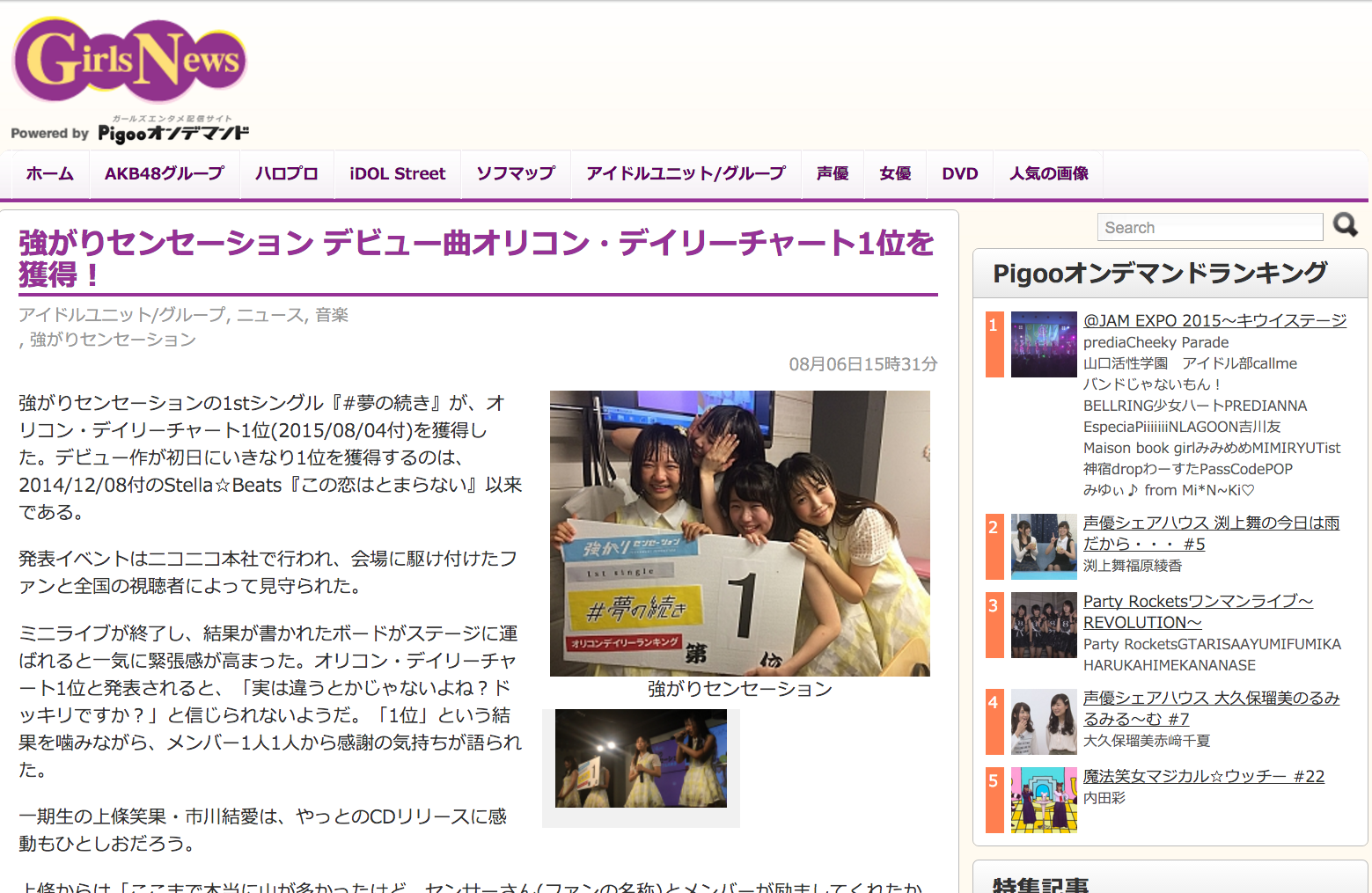Open the 声優 navigation item

tap(833, 174)
